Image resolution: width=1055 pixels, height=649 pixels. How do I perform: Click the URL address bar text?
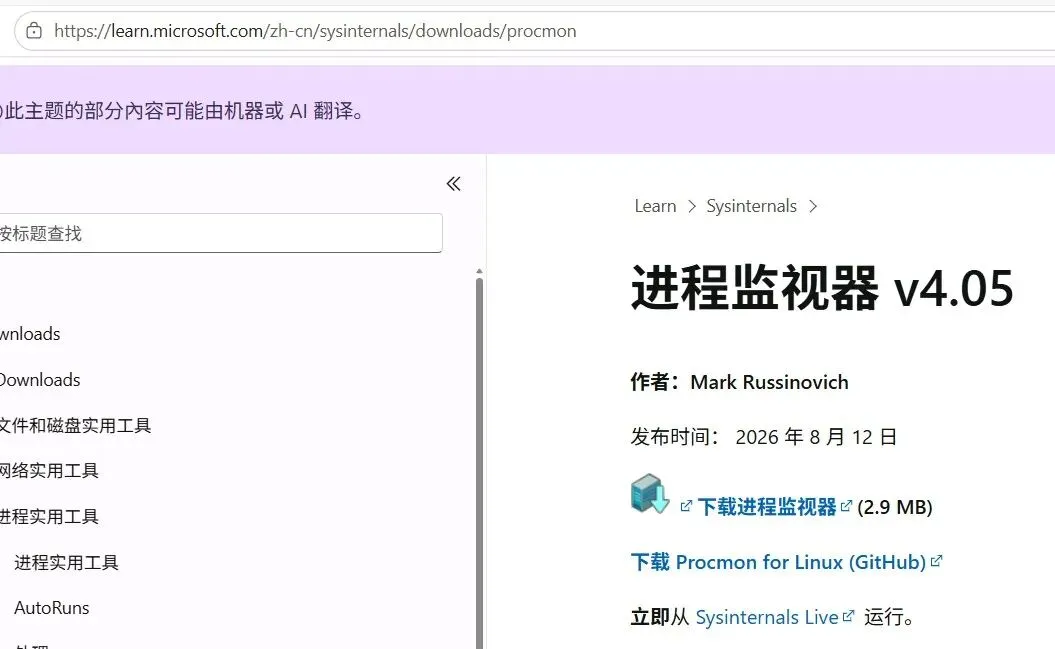pyautogui.click(x=315, y=31)
